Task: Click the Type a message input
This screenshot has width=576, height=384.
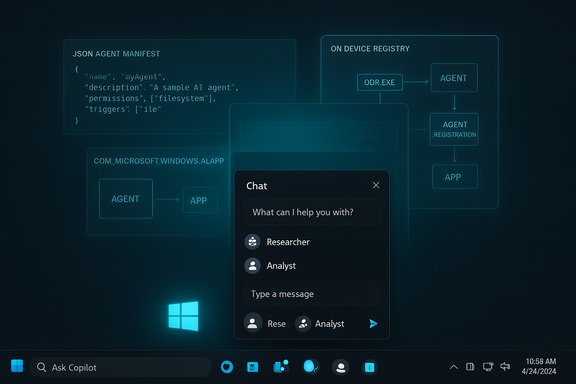Action: [312, 294]
